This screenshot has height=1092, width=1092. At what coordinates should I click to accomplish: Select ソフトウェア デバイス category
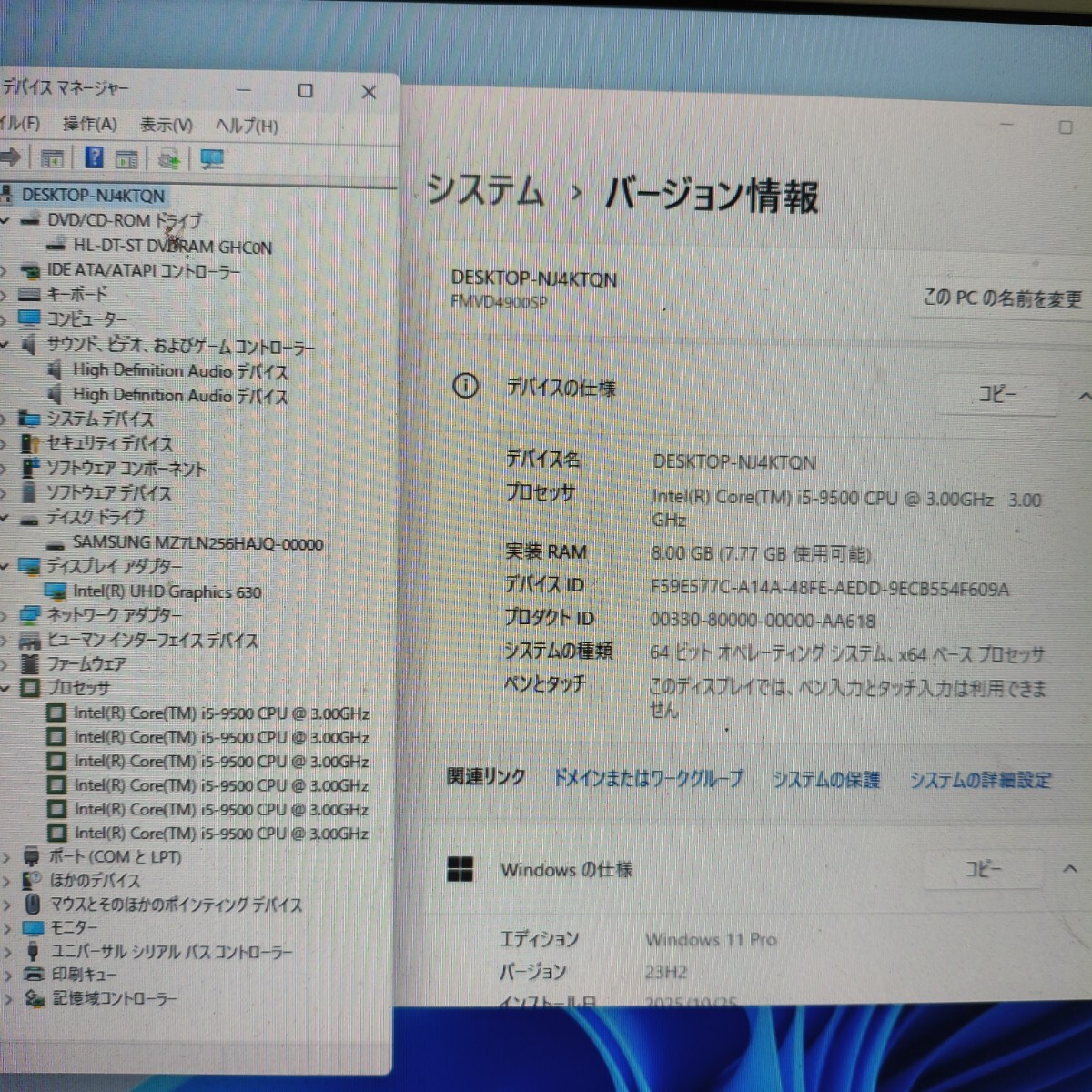109,493
